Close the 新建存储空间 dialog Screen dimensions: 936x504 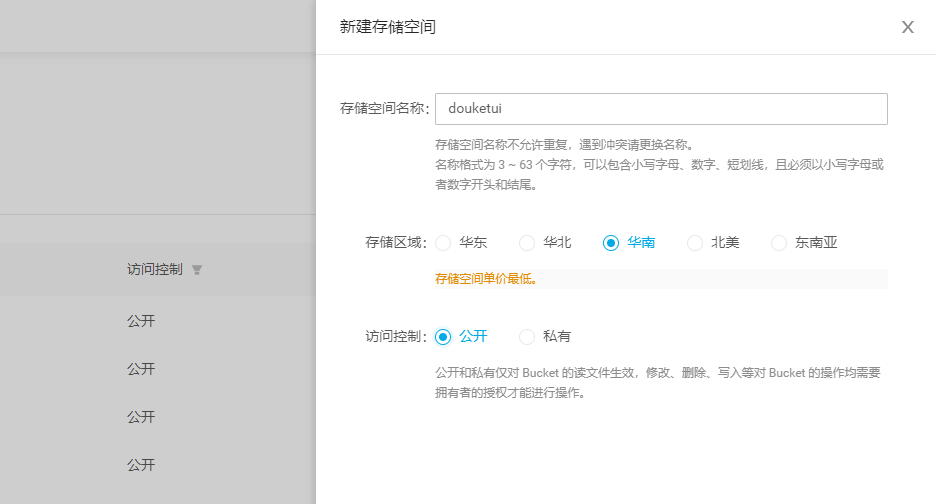907,28
